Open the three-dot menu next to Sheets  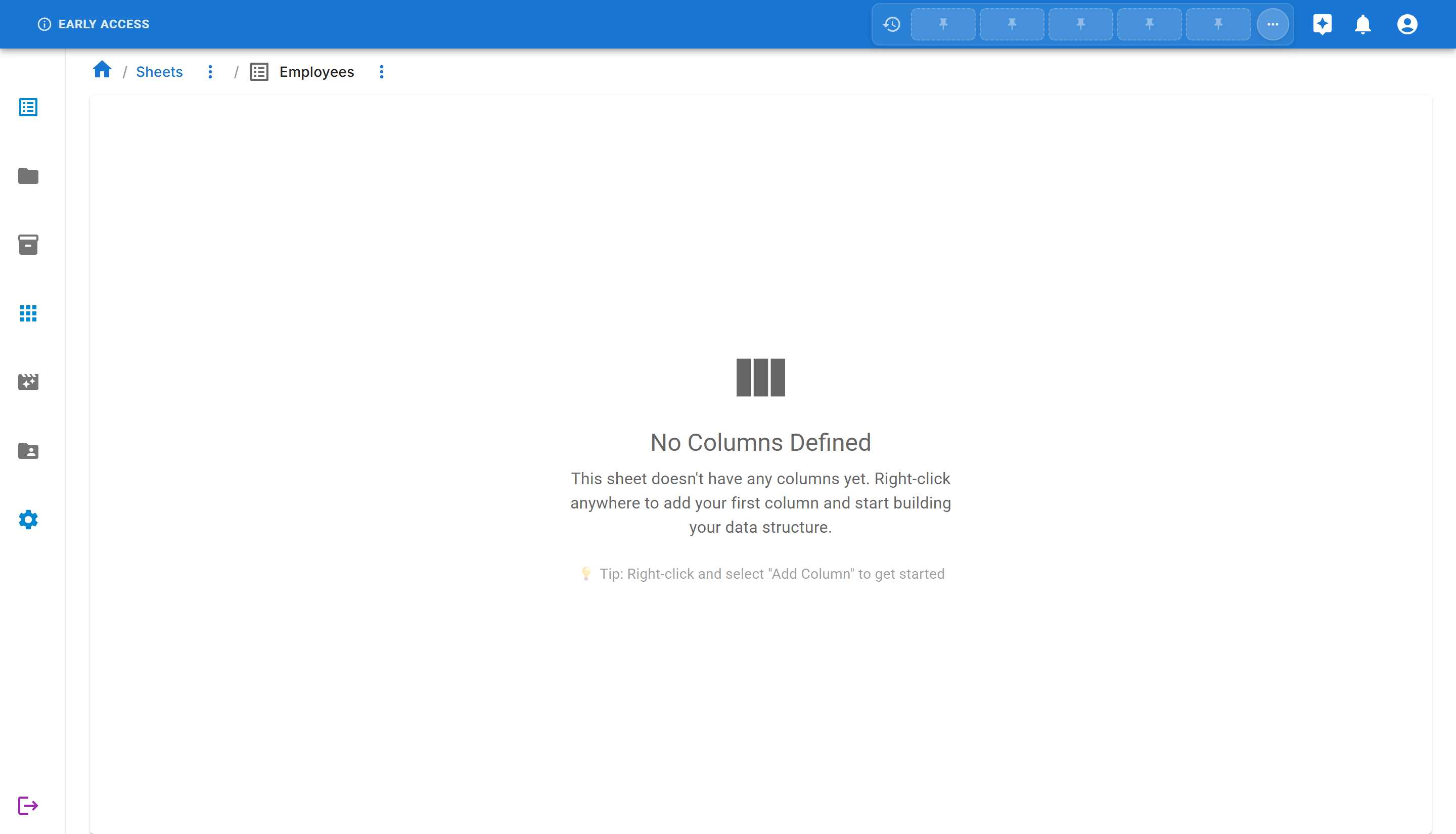point(210,72)
